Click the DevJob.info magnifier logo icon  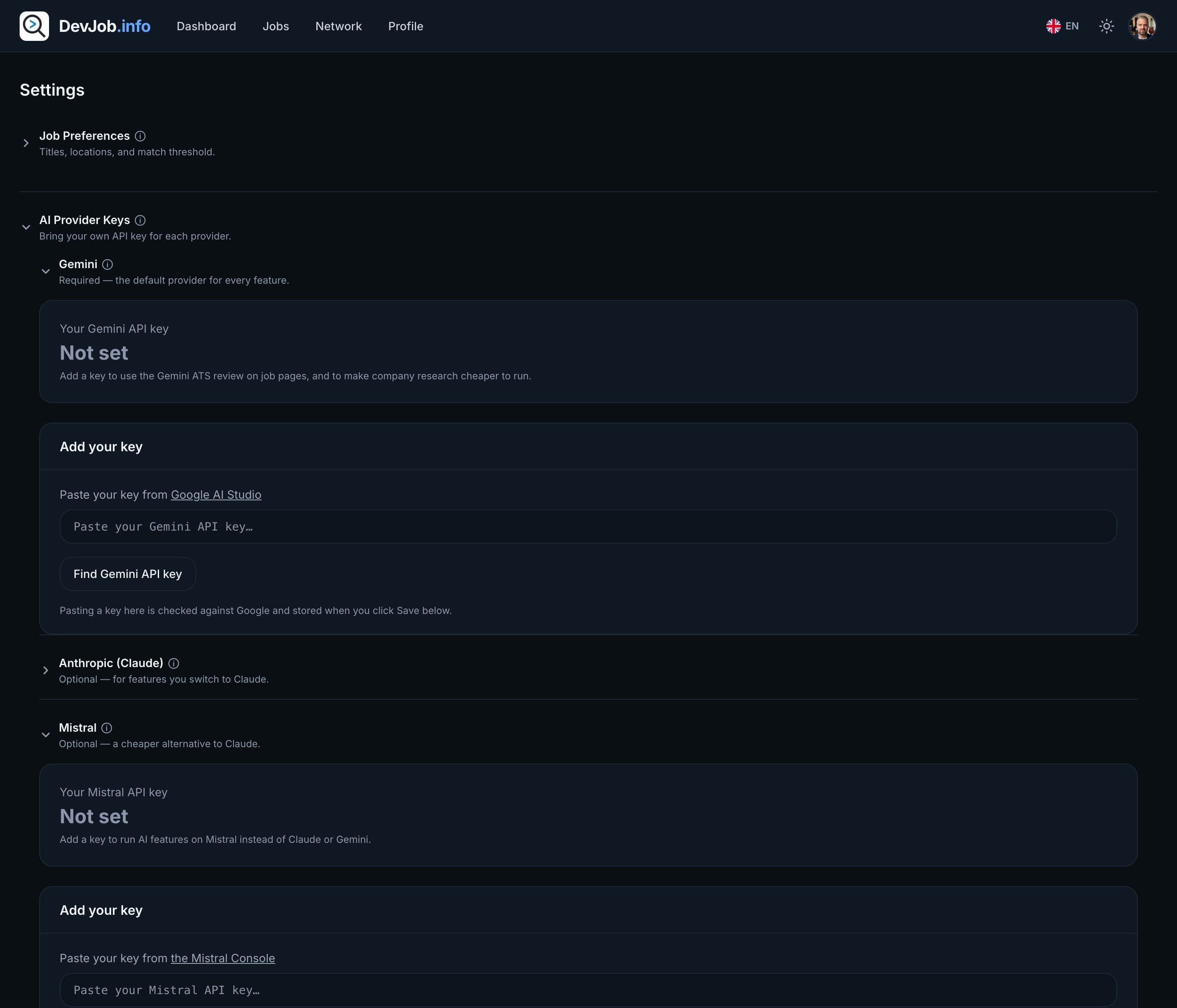34,26
